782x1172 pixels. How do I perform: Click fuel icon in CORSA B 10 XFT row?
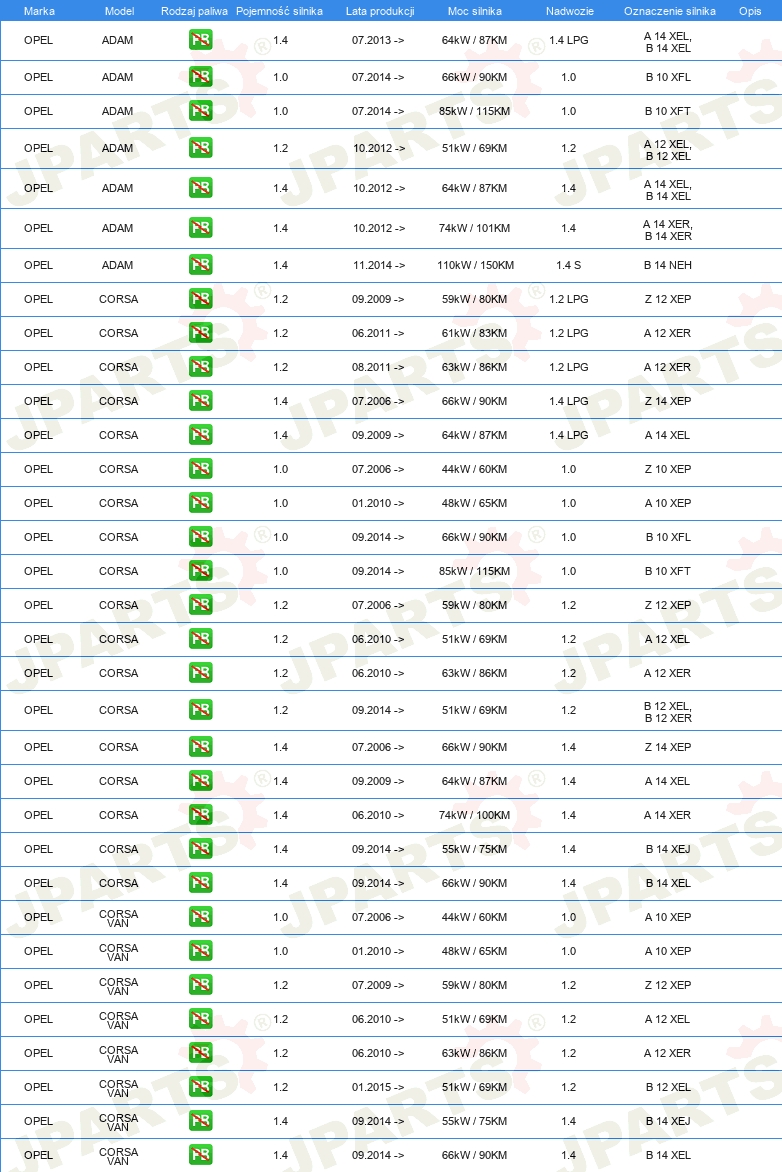(200, 571)
